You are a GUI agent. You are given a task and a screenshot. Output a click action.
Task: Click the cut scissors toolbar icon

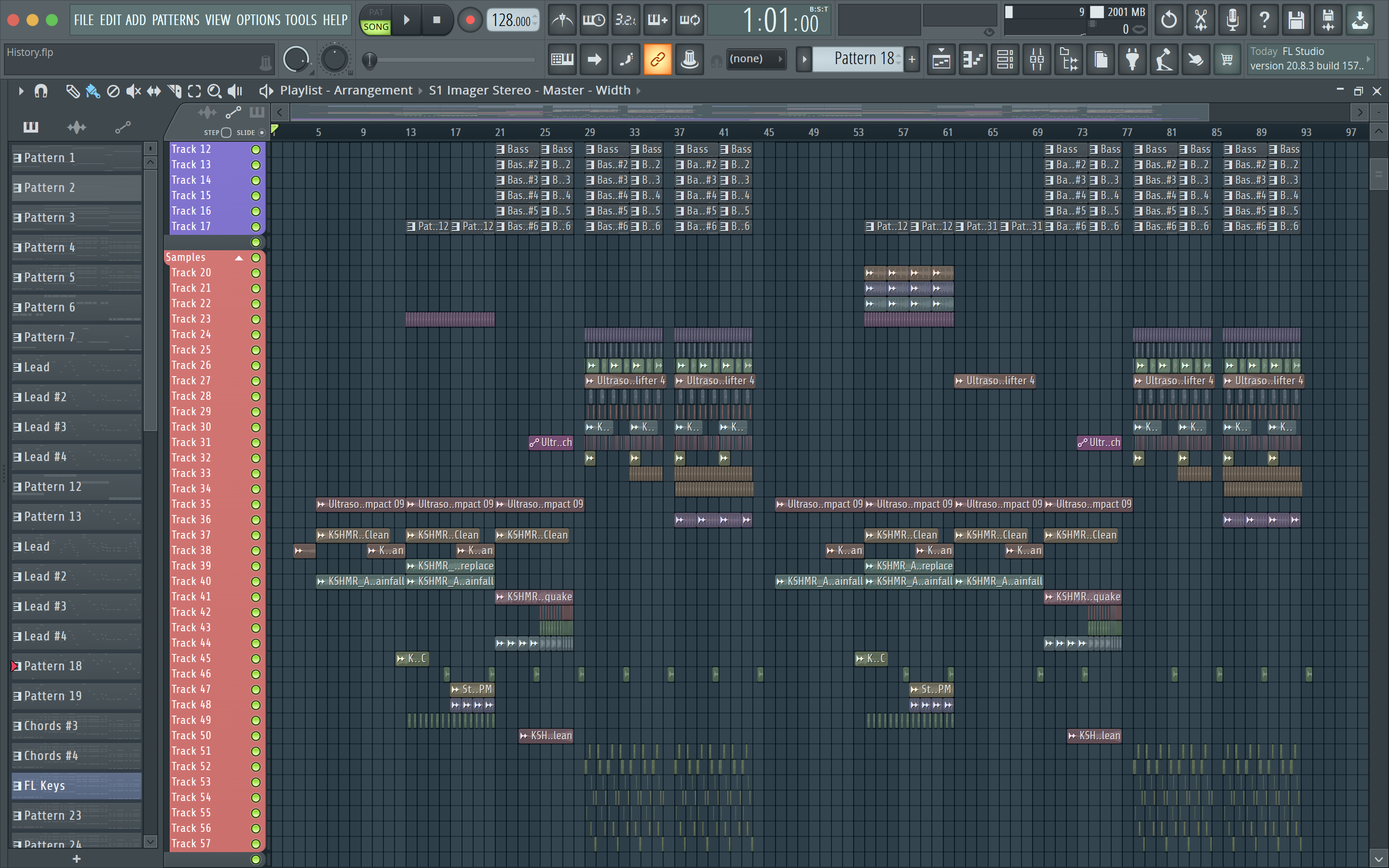(1200, 20)
